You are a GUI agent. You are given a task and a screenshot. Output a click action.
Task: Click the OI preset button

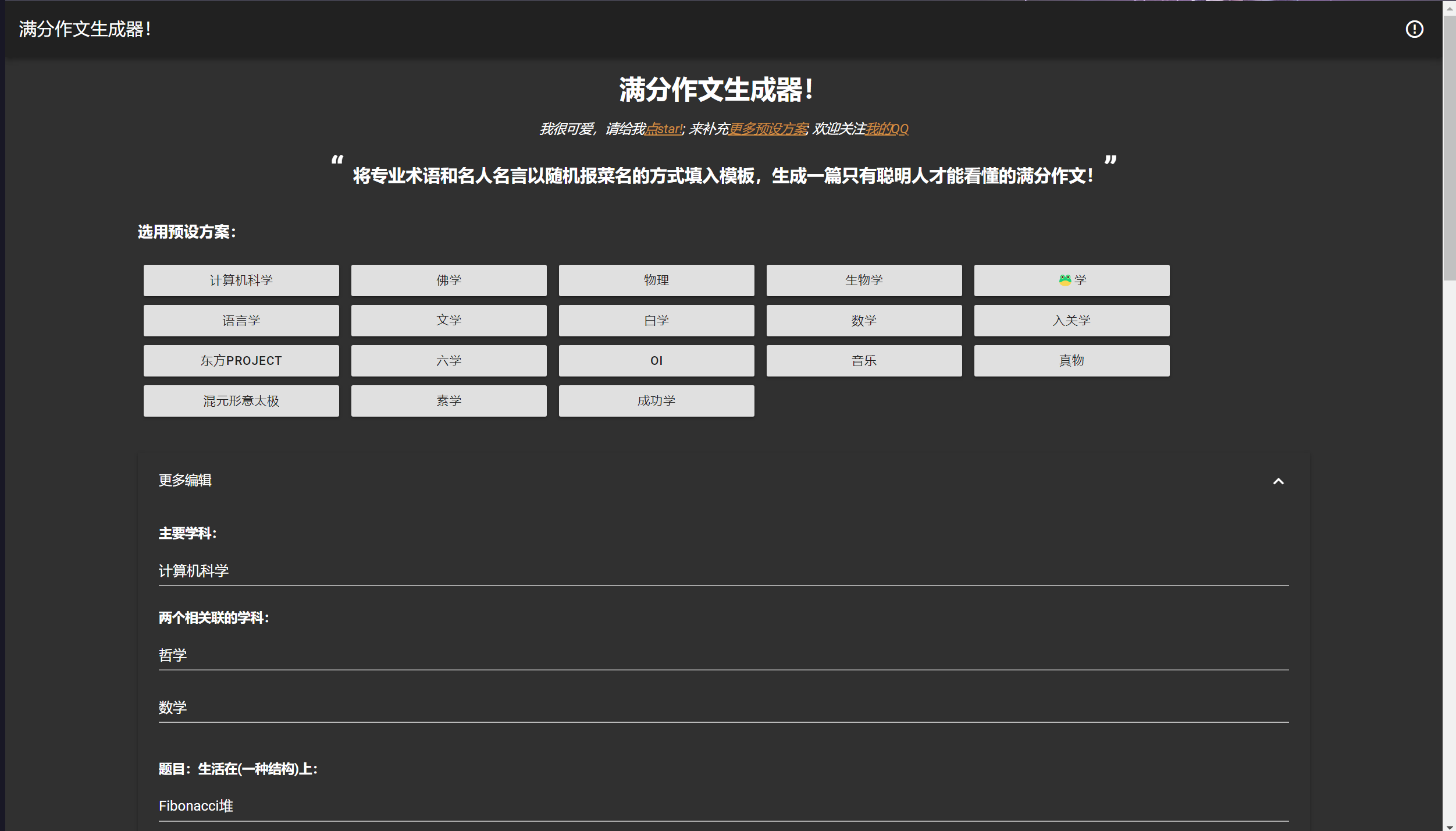[x=656, y=360]
